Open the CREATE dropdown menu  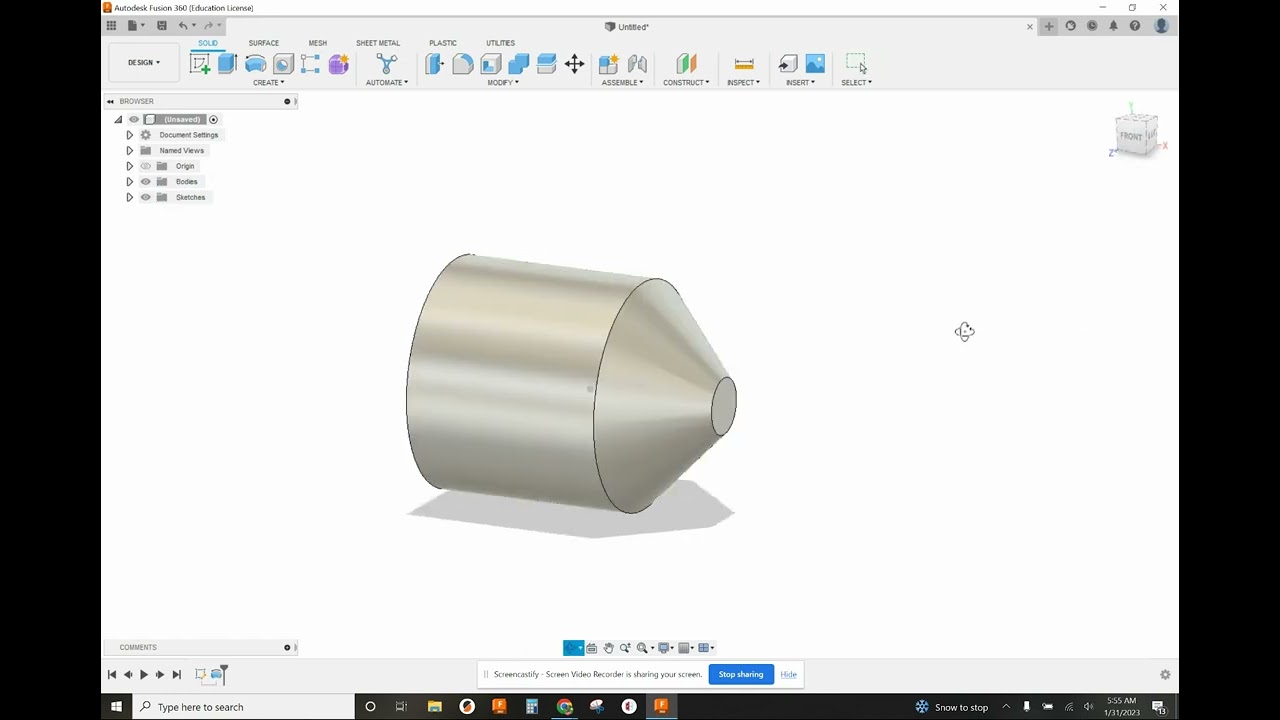(268, 83)
